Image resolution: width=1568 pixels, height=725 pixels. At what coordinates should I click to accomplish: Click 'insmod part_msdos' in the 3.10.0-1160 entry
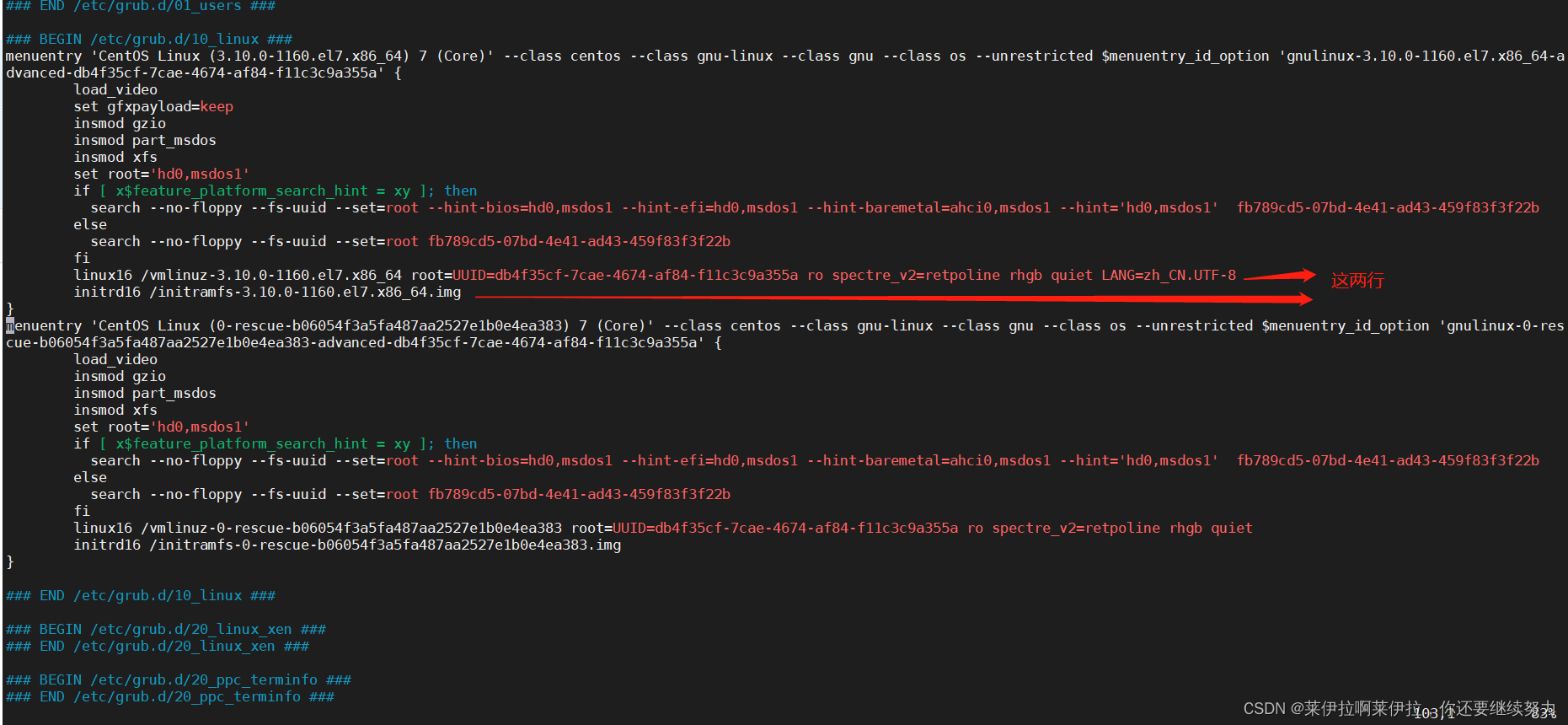[x=145, y=140]
